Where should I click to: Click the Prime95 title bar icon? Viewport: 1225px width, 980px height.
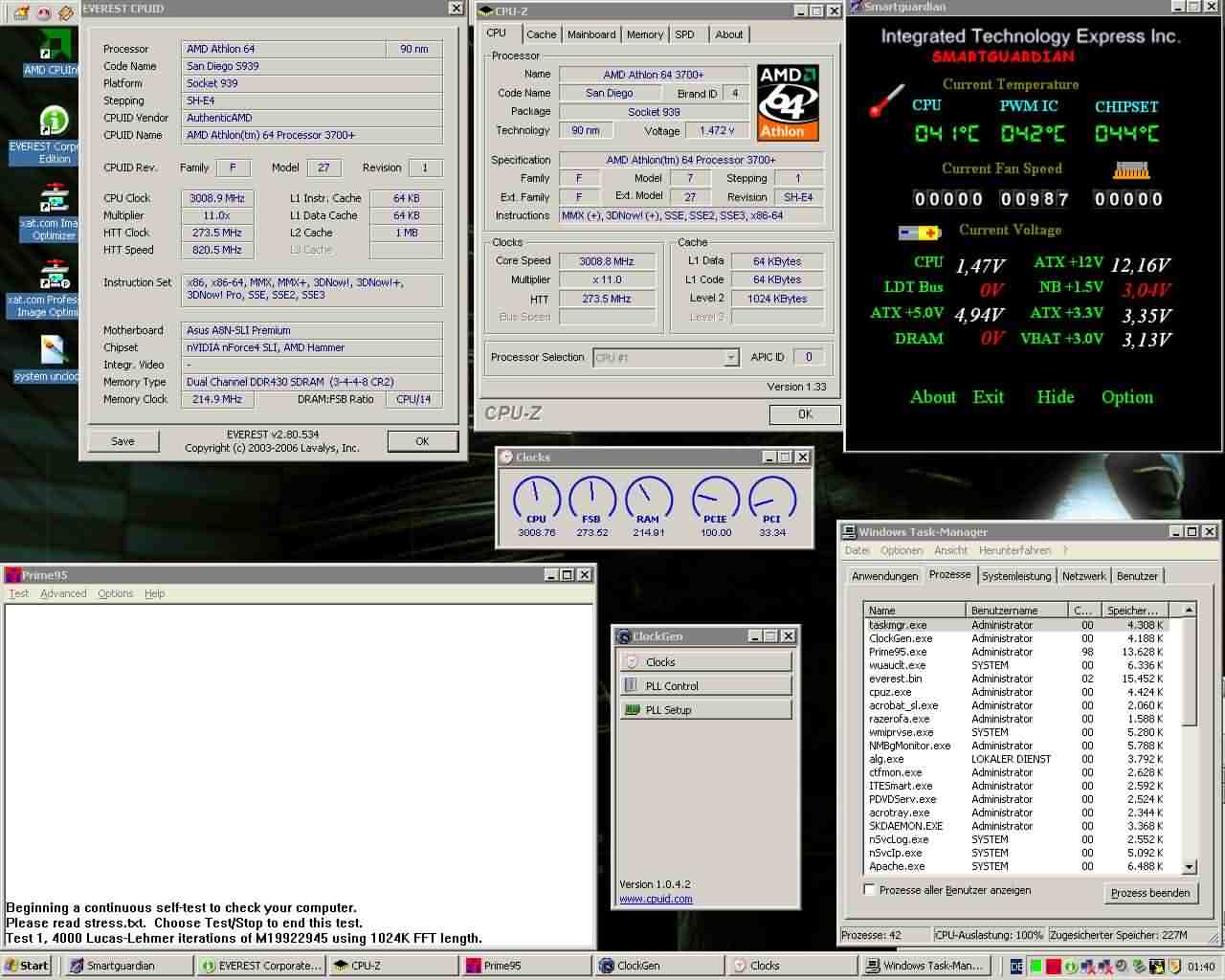pyautogui.click(x=13, y=575)
